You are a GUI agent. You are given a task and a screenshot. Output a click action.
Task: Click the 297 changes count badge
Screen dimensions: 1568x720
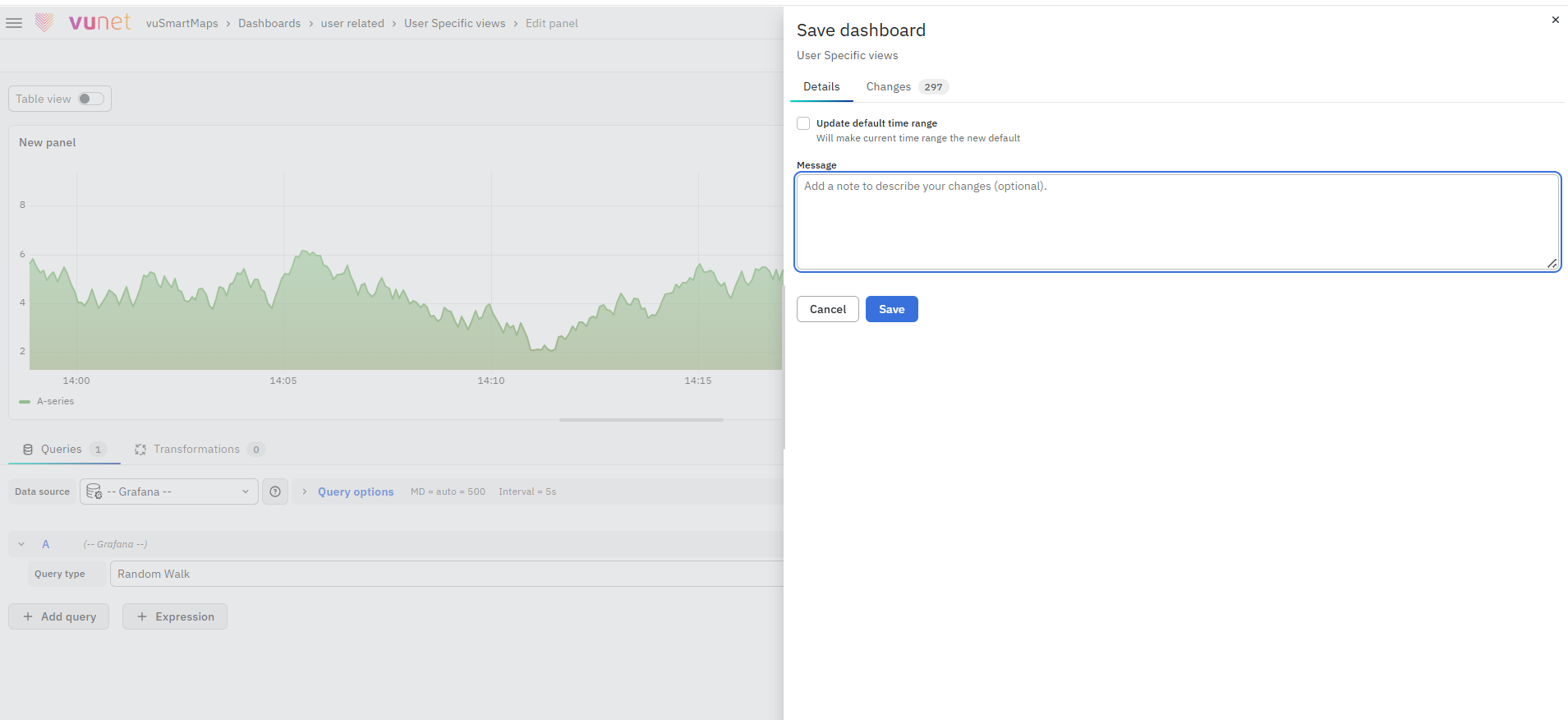pyautogui.click(x=933, y=87)
